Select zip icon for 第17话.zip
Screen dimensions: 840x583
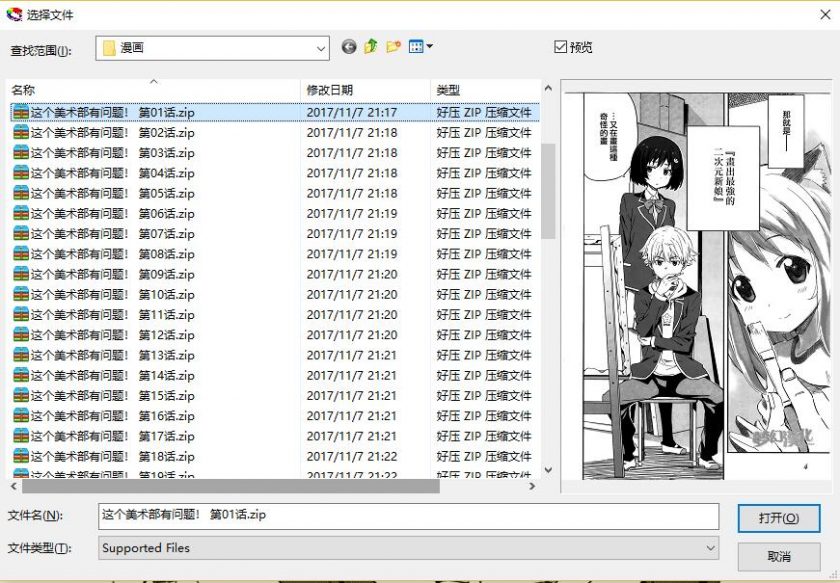pyautogui.click(x=21, y=436)
